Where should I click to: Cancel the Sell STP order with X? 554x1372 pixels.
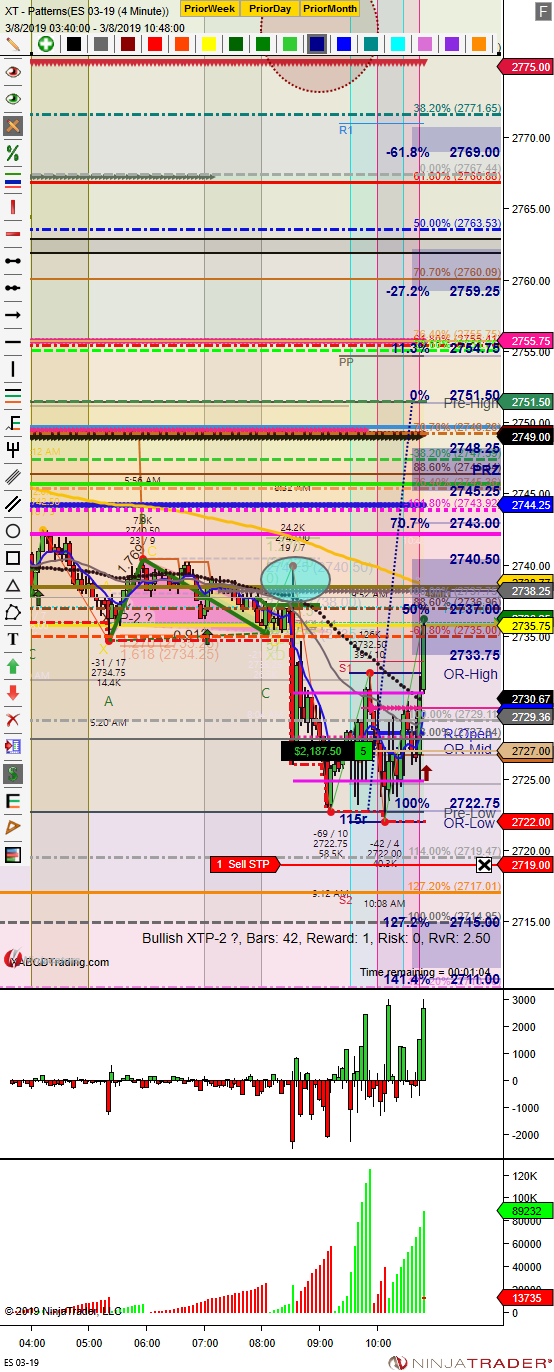click(483, 864)
